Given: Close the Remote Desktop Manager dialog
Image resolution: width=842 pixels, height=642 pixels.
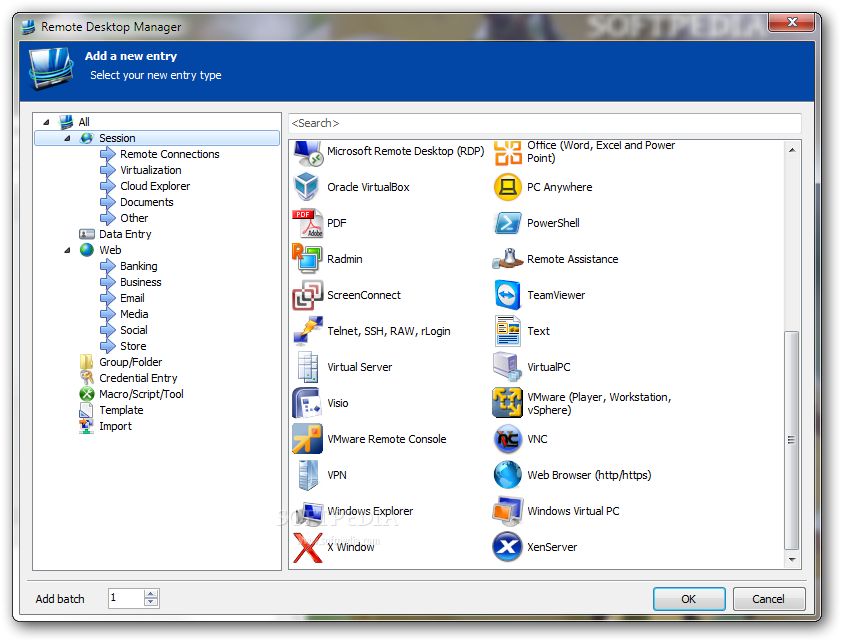Looking at the screenshot, I should (x=792, y=22).
